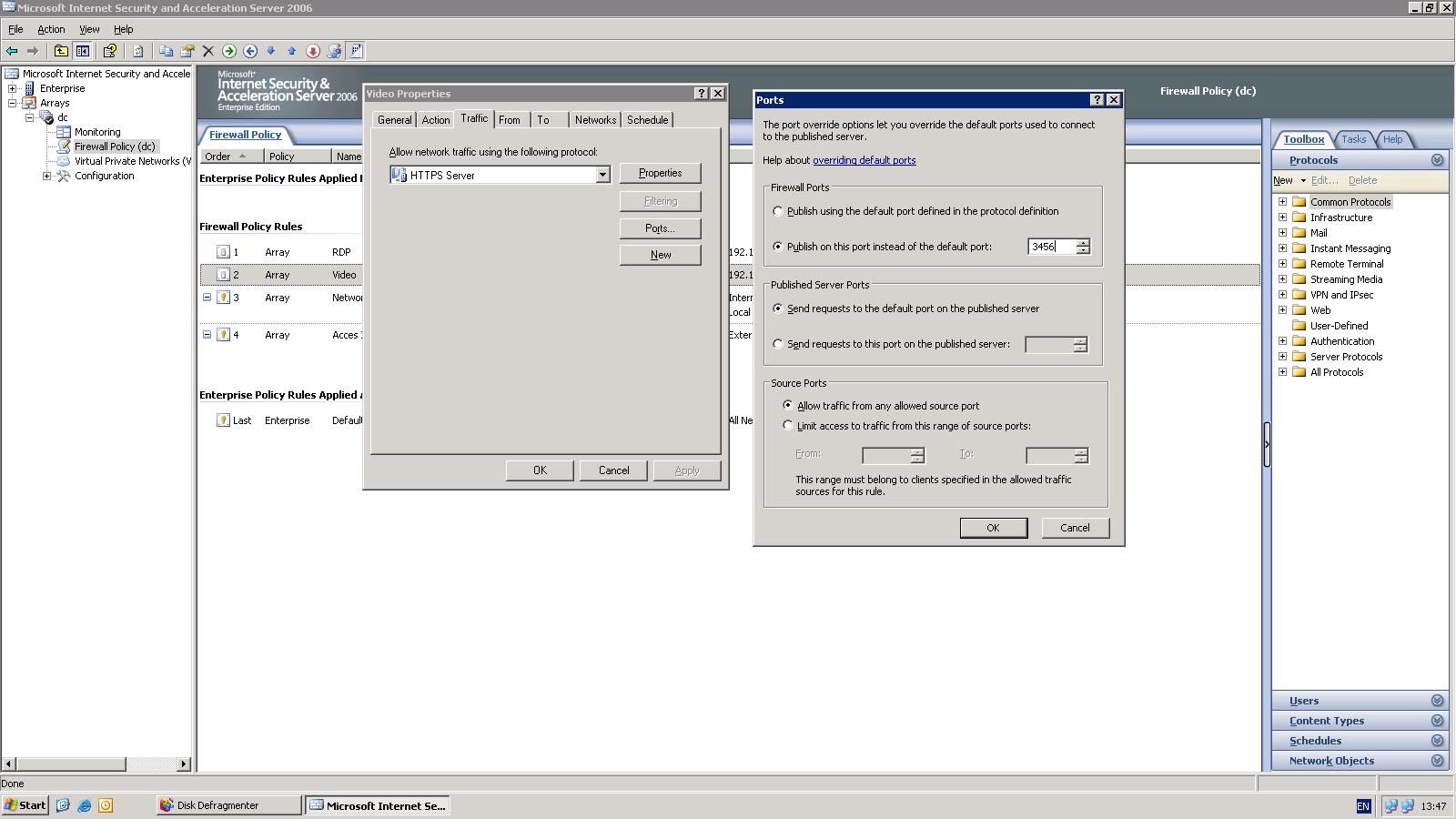The width and height of the screenshot is (1456, 819).
Task: Expand the Streaming Media protocols folder
Action: click(x=1283, y=279)
